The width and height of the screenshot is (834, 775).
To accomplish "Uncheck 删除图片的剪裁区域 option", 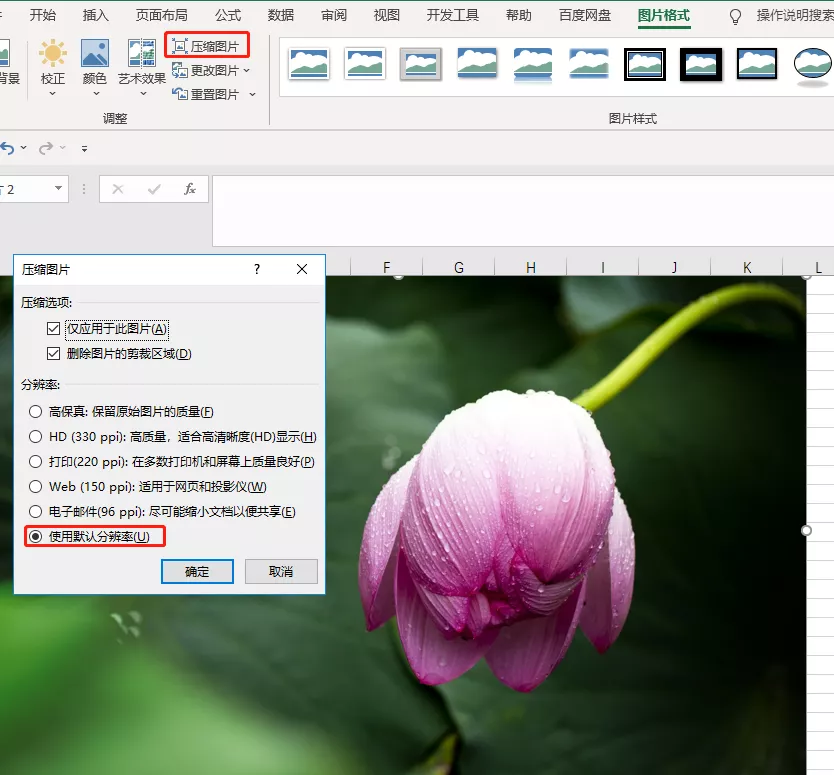I will [53, 353].
